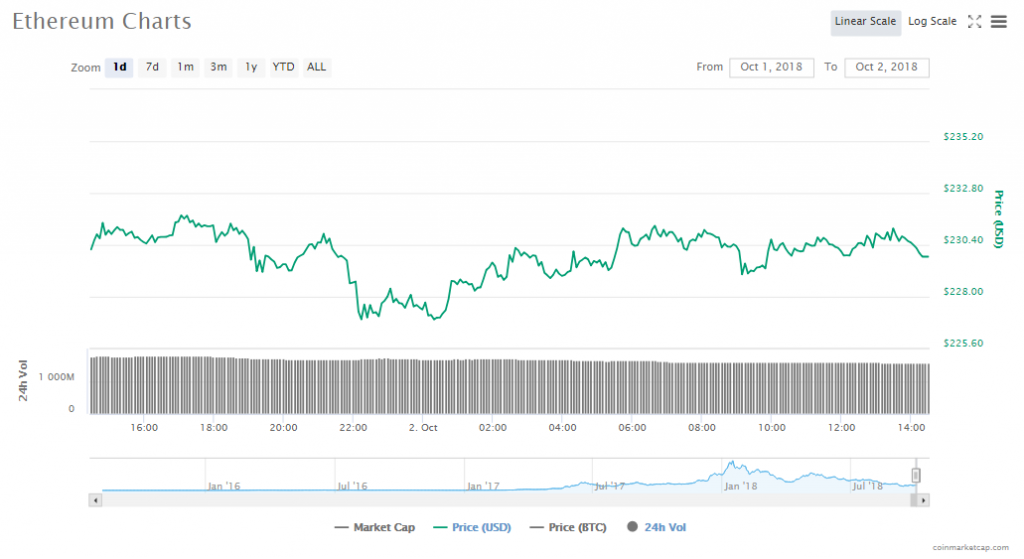The image size is (1024, 559).
Task: Click the To date field
Action: (886, 67)
